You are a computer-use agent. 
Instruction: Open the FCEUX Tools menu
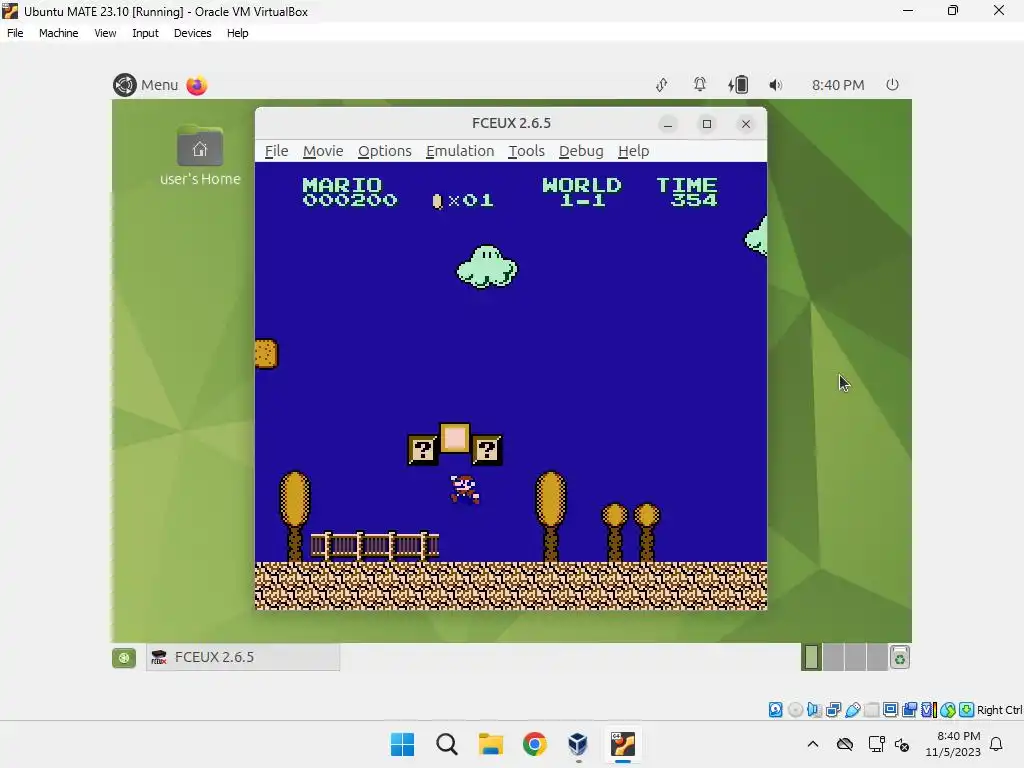pos(526,151)
